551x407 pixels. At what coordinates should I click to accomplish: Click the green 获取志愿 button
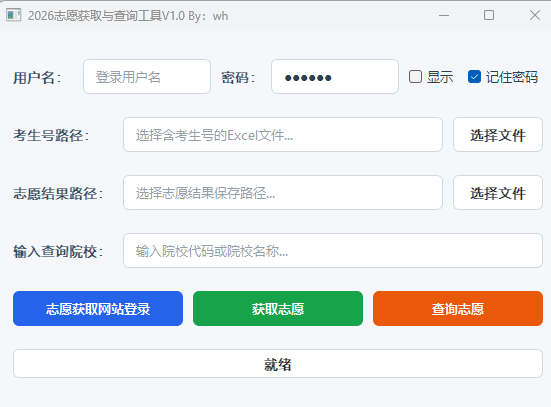(x=278, y=309)
